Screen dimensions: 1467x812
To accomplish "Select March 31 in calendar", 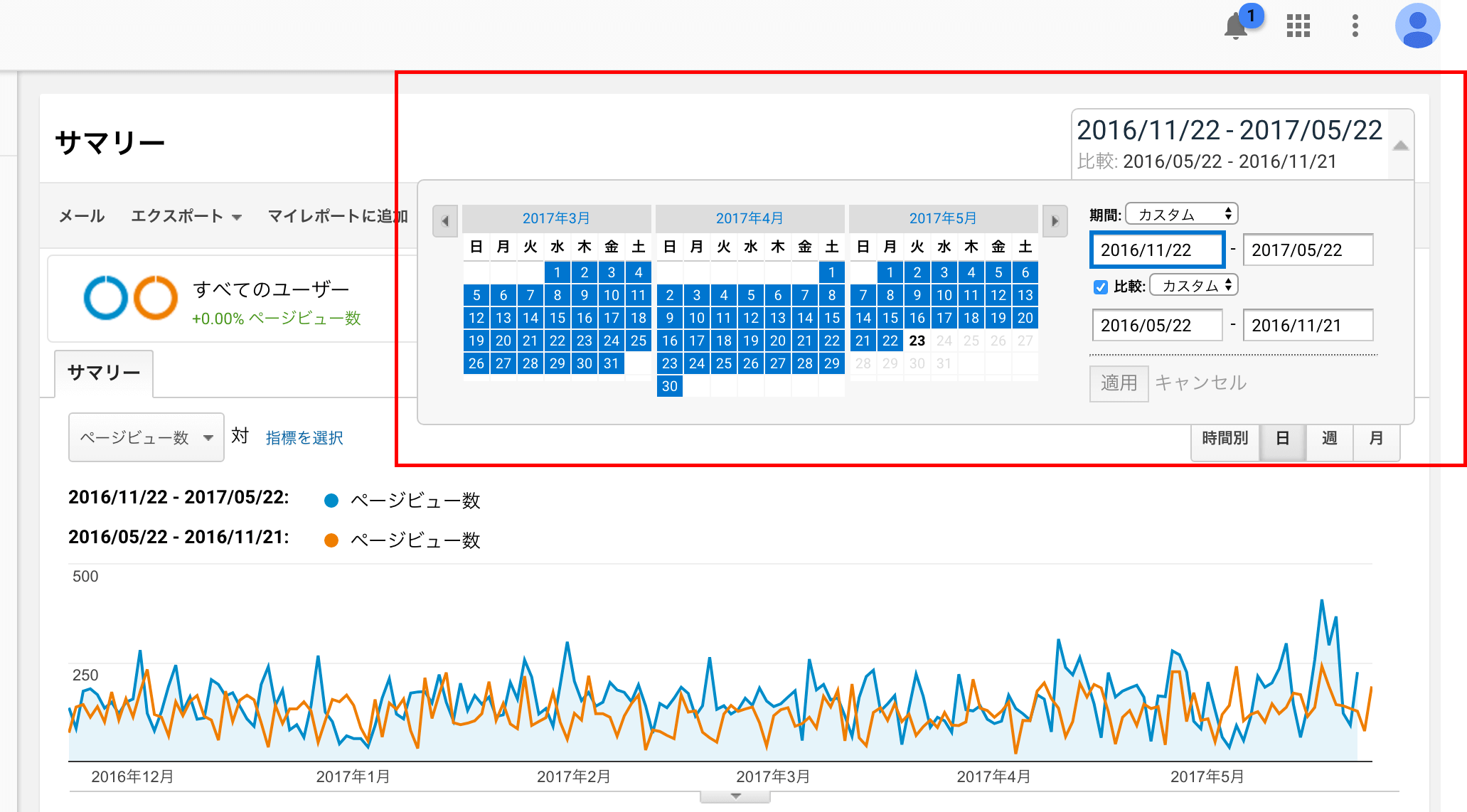I will (612, 363).
